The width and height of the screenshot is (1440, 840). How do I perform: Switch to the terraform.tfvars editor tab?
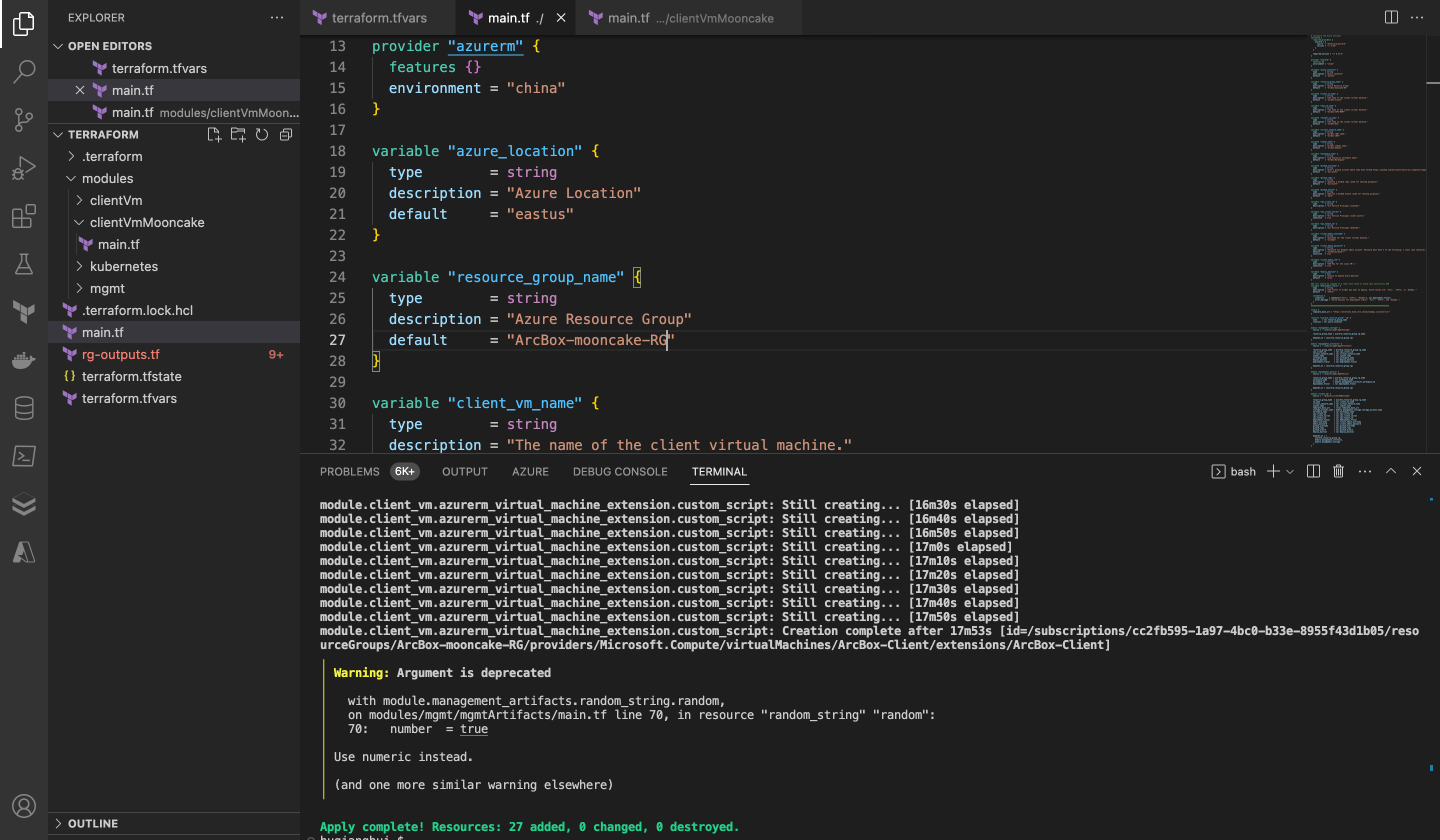(379, 17)
